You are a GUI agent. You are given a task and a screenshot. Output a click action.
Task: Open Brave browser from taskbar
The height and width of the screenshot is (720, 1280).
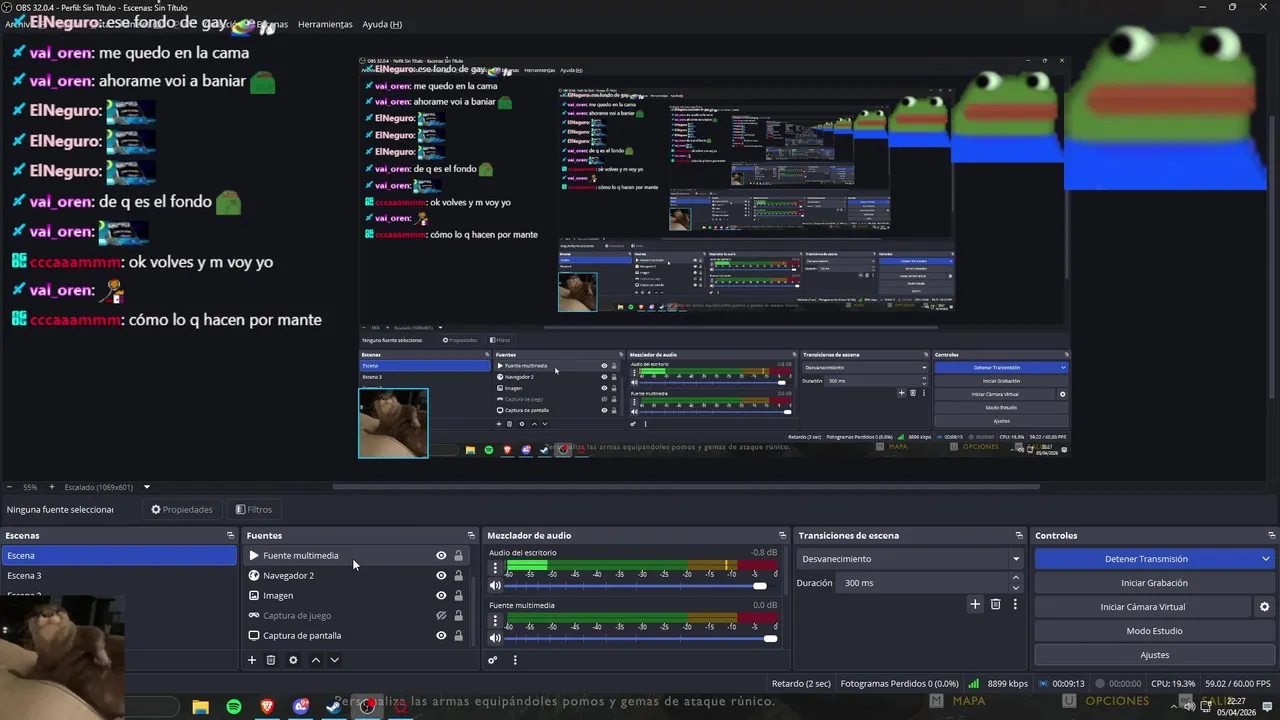(267, 707)
